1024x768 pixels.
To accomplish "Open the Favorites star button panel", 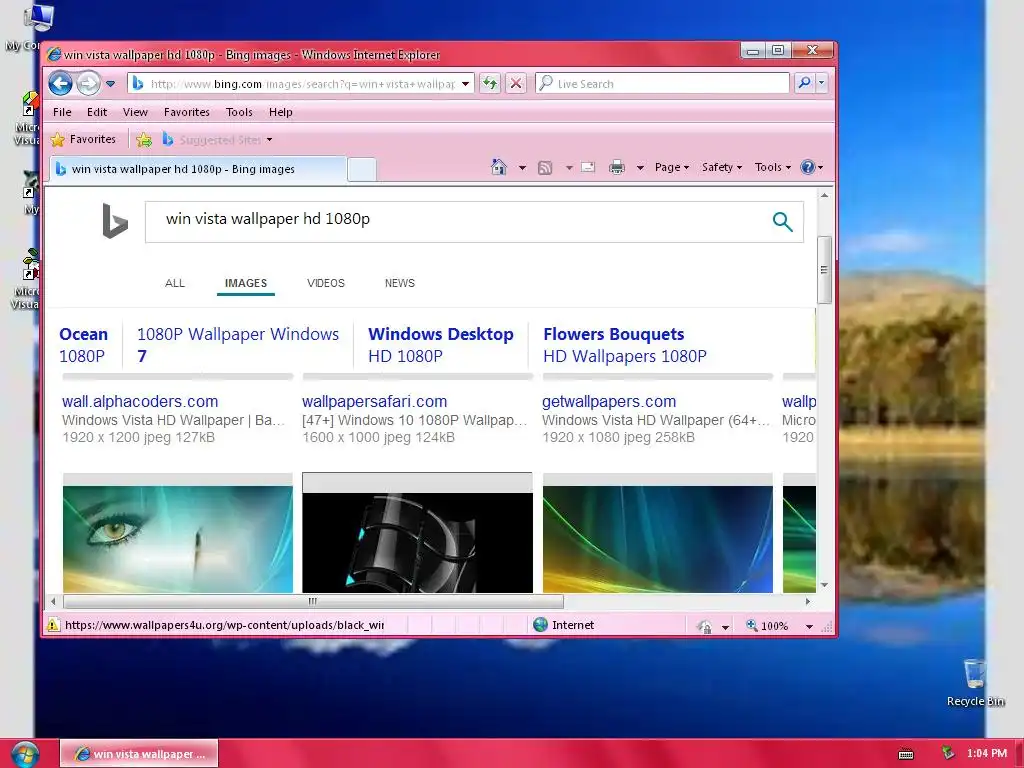I will [84, 139].
